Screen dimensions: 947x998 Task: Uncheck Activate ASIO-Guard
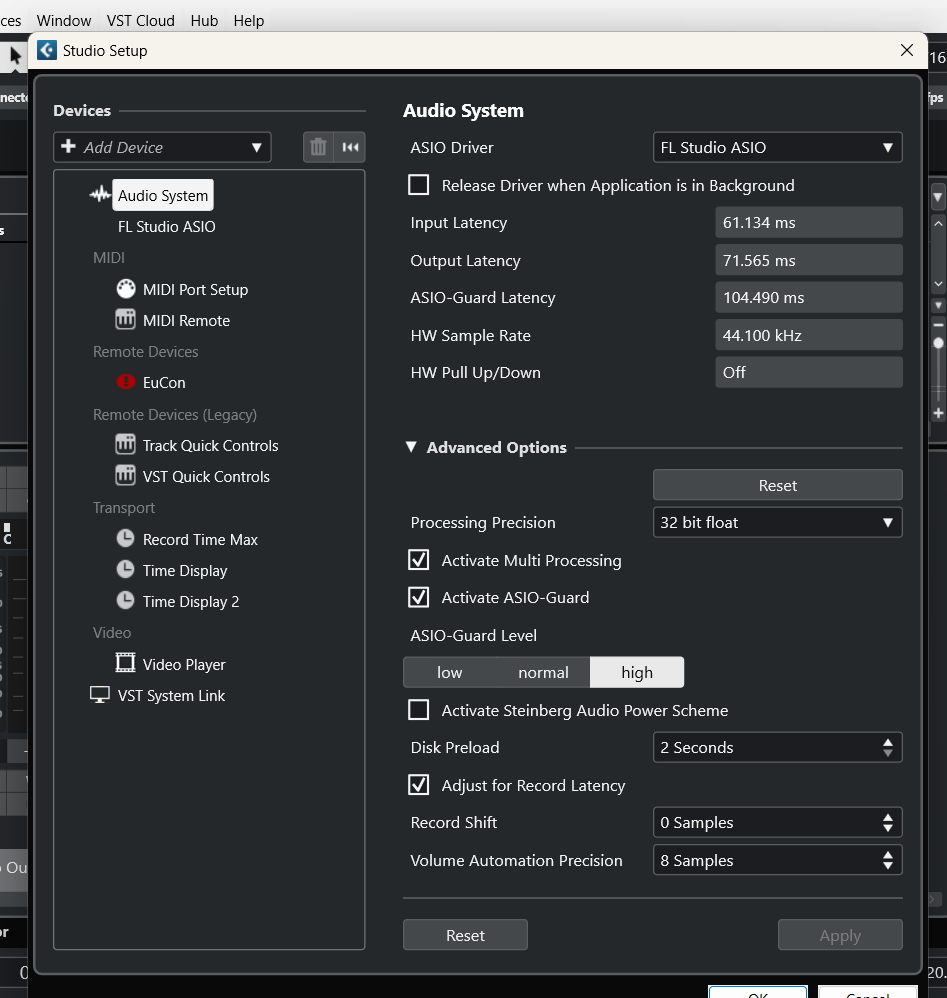[418, 597]
